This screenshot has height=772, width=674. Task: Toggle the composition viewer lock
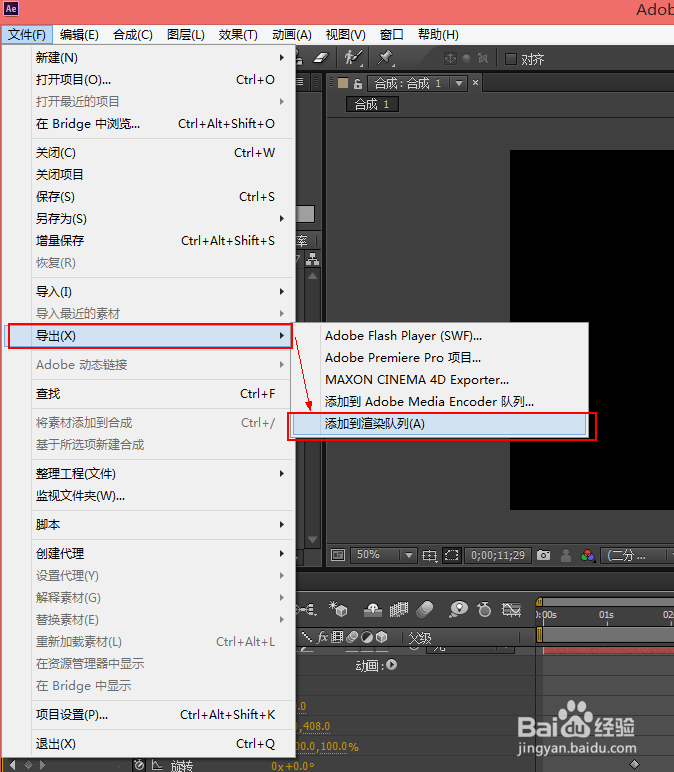coord(358,84)
